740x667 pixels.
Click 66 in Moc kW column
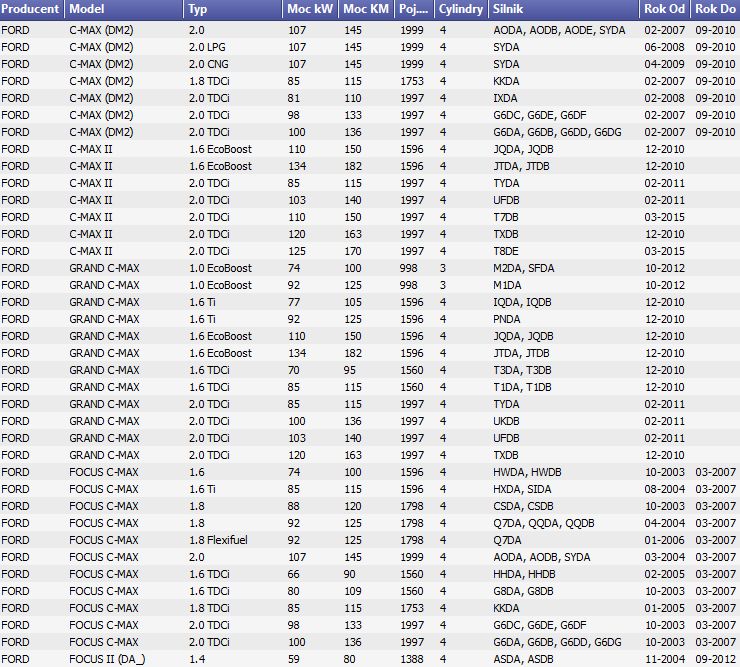pyautogui.click(x=294, y=574)
